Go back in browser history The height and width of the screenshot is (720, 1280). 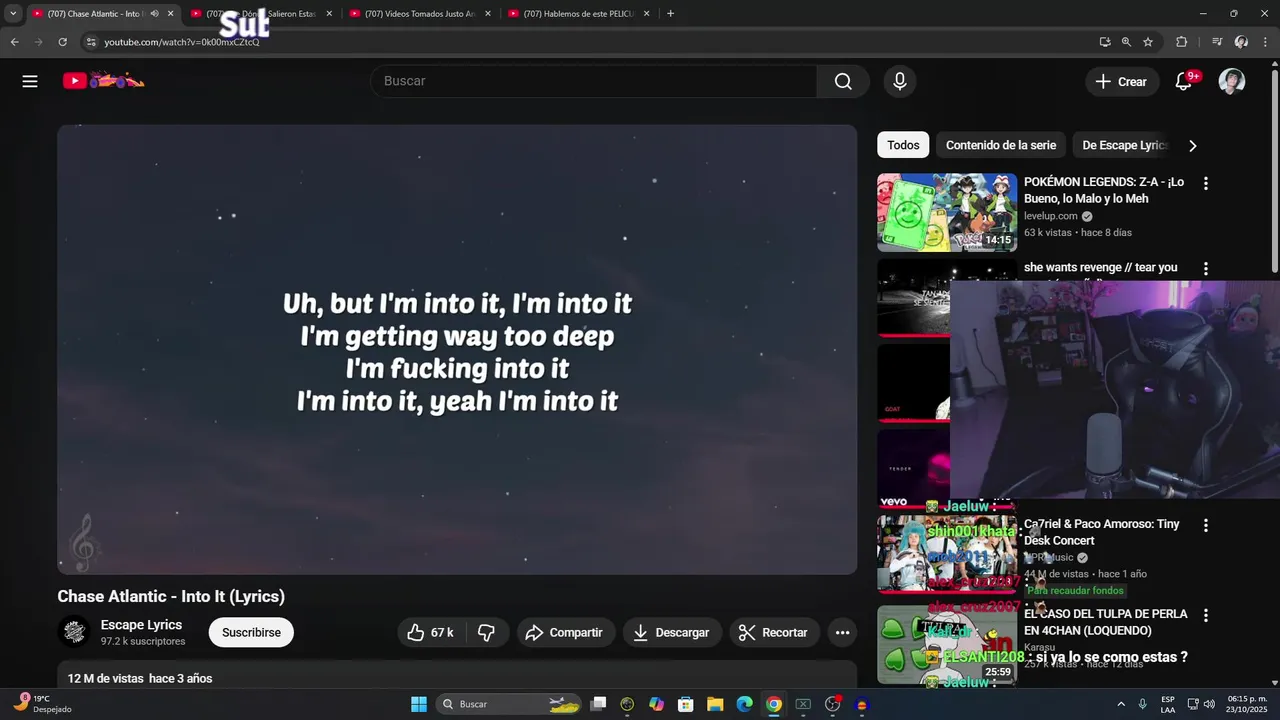point(15,42)
